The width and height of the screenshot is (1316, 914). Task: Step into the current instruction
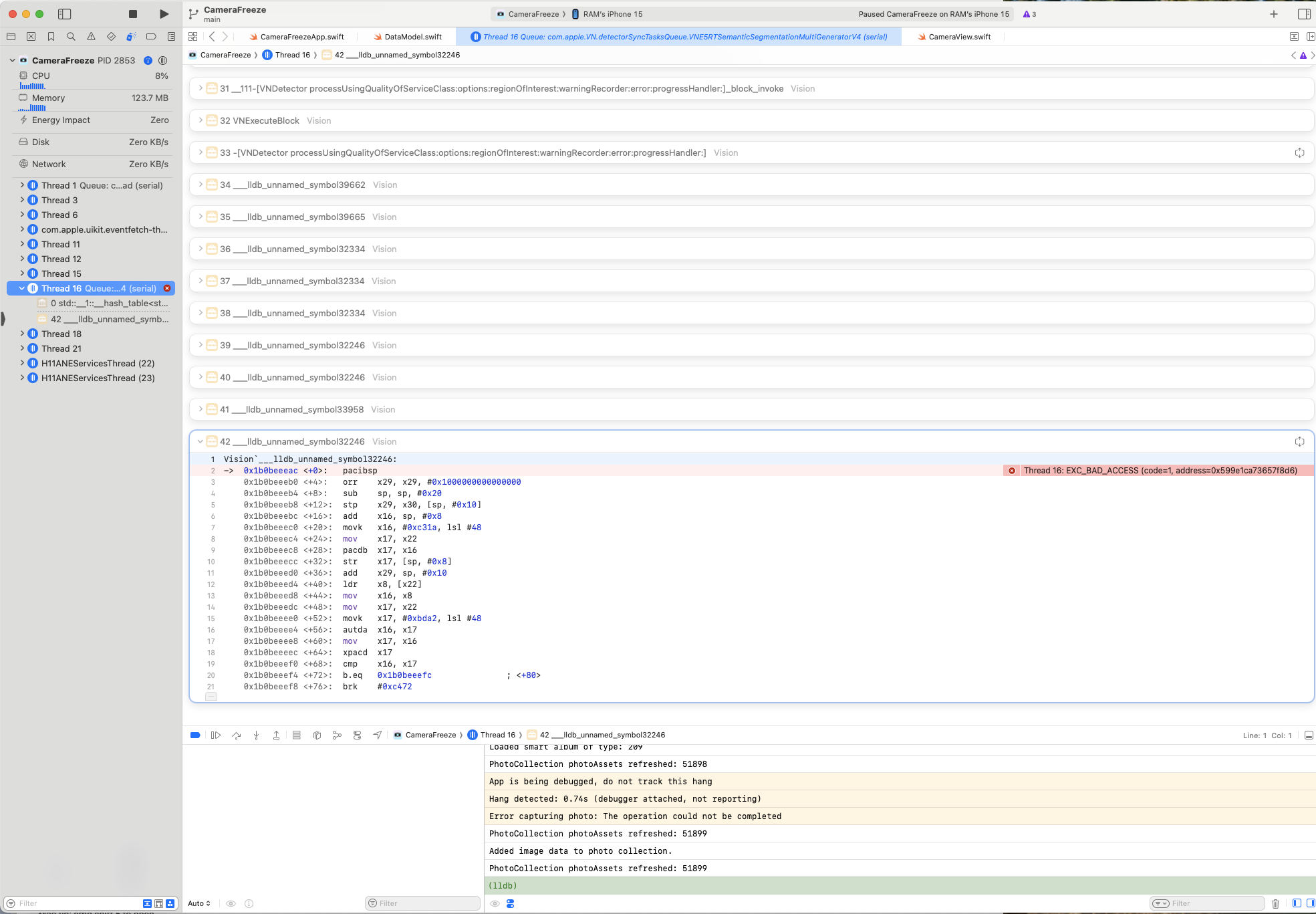pyautogui.click(x=256, y=735)
